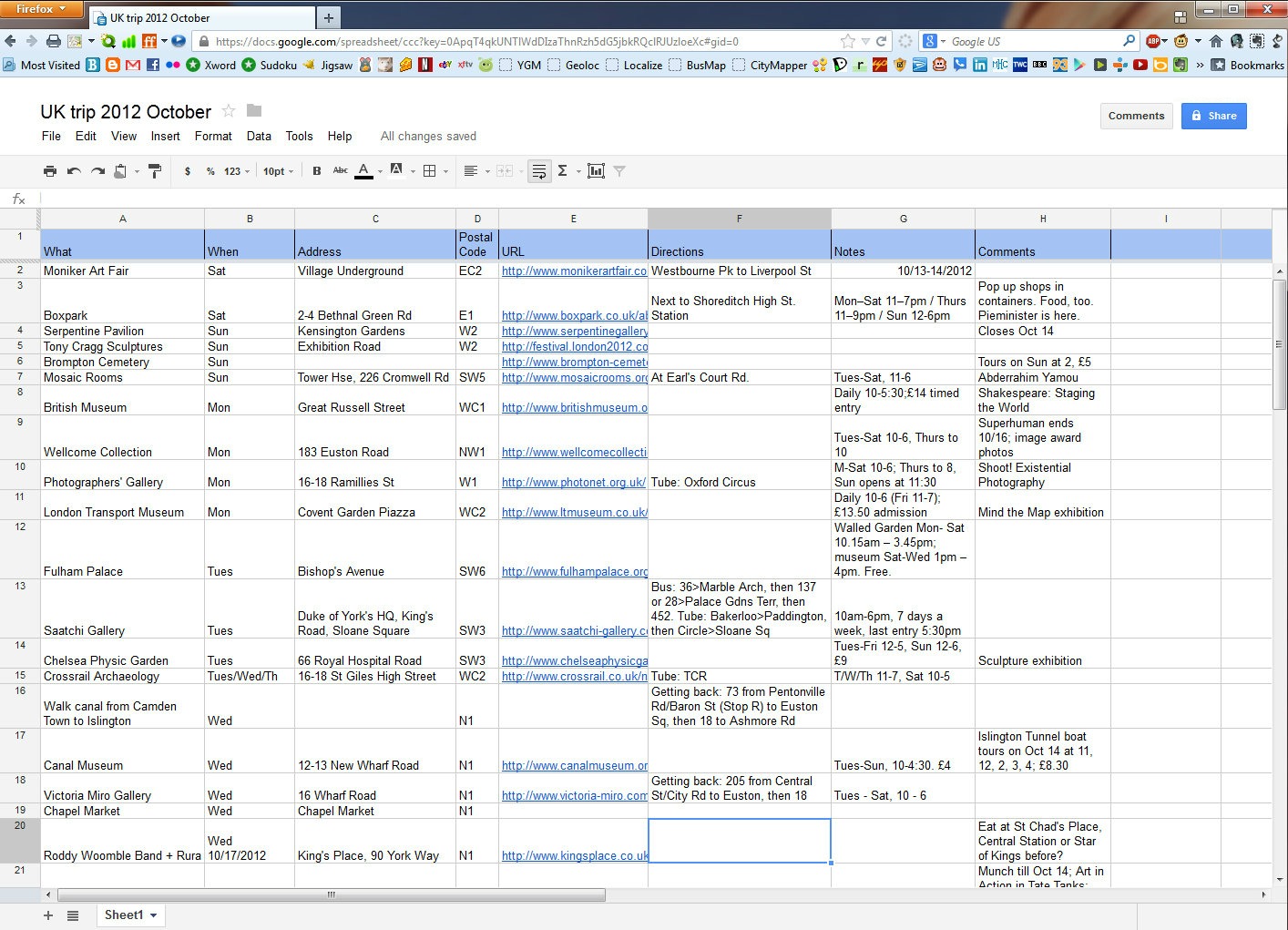Open the functions sigma dropdown arrow
Image resolution: width=1288 pixels, height=930 pixels.
click(x=577, y=171)
